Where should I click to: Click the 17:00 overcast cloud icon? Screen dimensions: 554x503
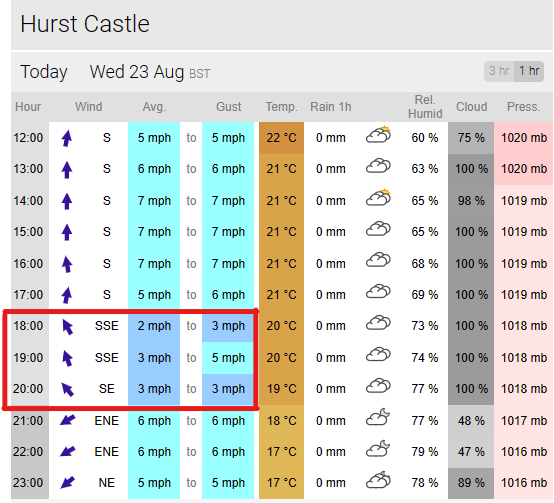click(x=378, y=291)
